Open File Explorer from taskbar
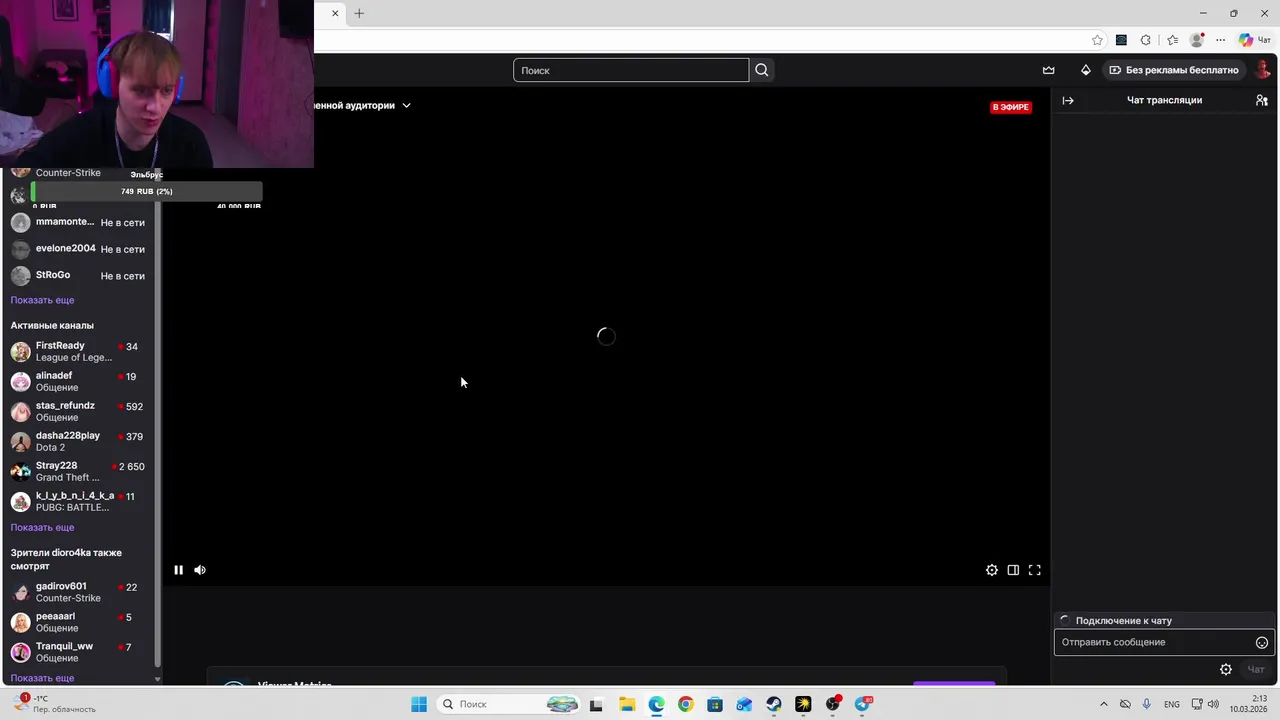1280x720 pixels. pos(627,704)
